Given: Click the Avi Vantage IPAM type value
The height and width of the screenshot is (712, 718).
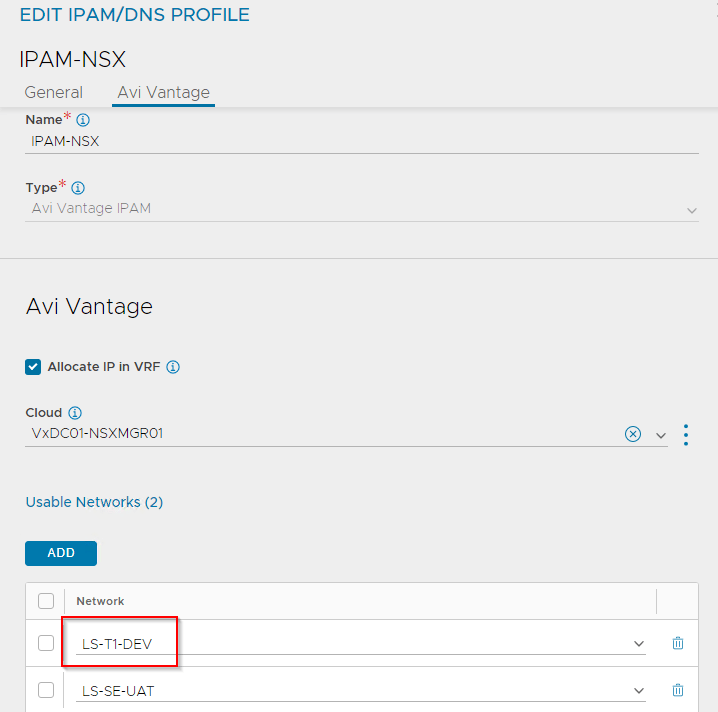Looking at the screenshot, I should click(x=91, y=208).
